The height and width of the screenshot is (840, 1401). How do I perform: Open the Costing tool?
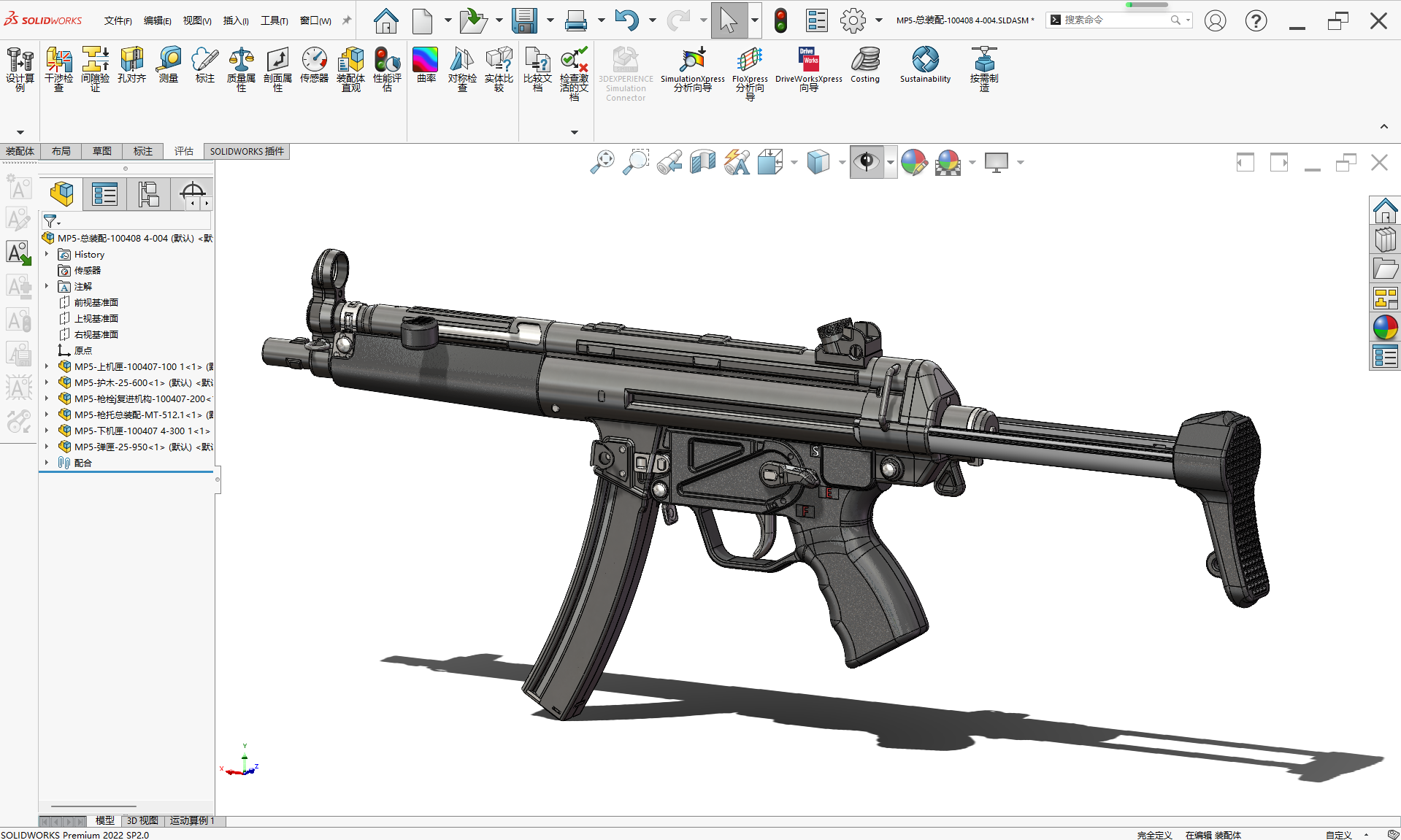[865, 66]
